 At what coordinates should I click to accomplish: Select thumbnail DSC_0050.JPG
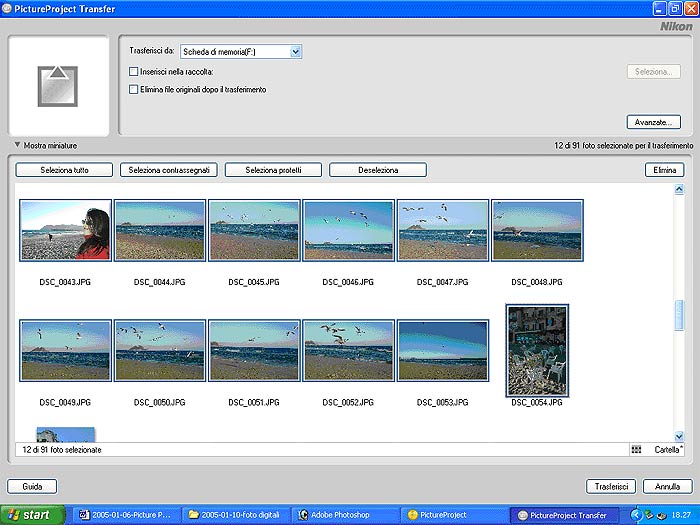[x=160, y=350]
